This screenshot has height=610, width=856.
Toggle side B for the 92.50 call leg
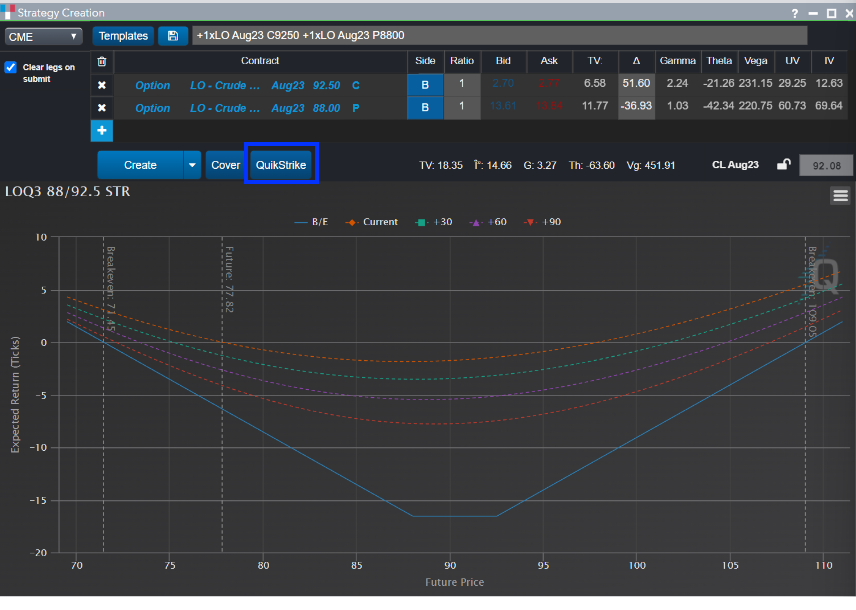coord(425,85)
